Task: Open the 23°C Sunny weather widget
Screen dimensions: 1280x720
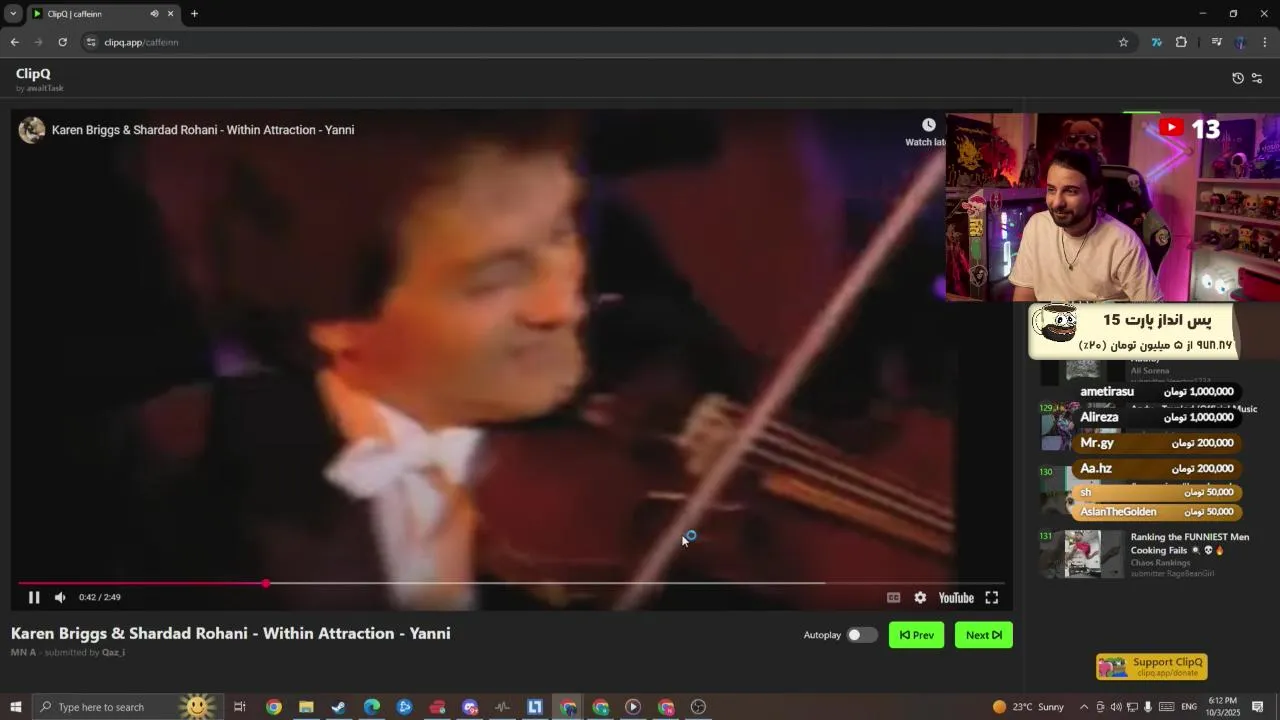Action: (x=1028, y=707)
